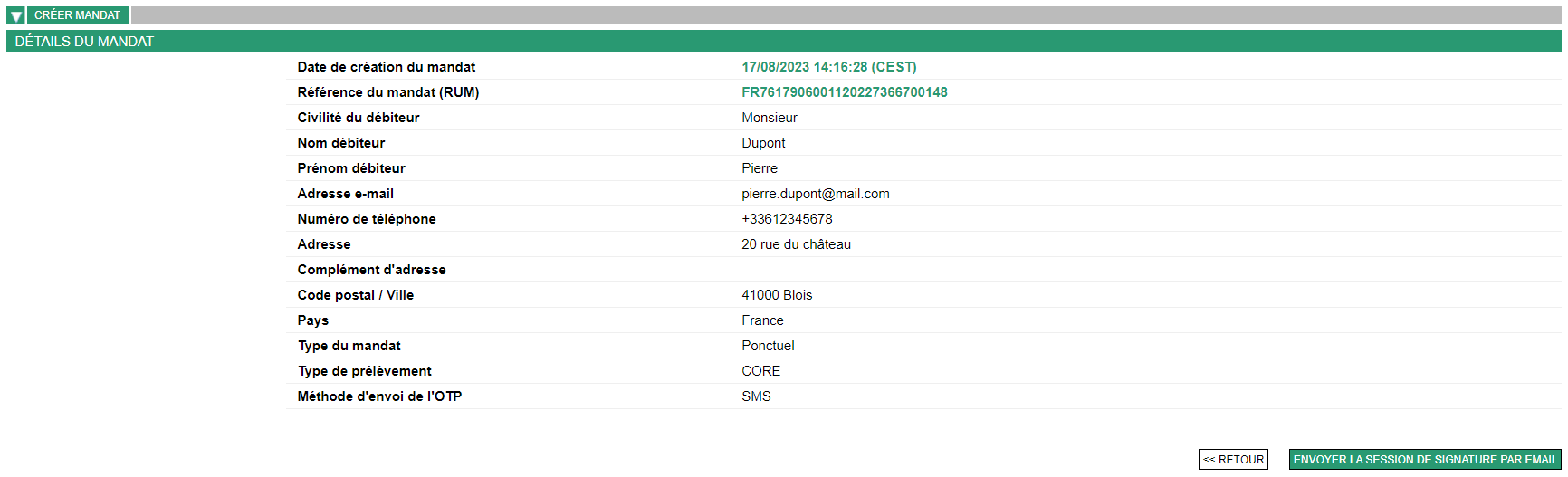Open the CRÉER MANDAT tab
Image resolution: width=1568 pixels, height=477 pixels.
click(x=77, y=15)
